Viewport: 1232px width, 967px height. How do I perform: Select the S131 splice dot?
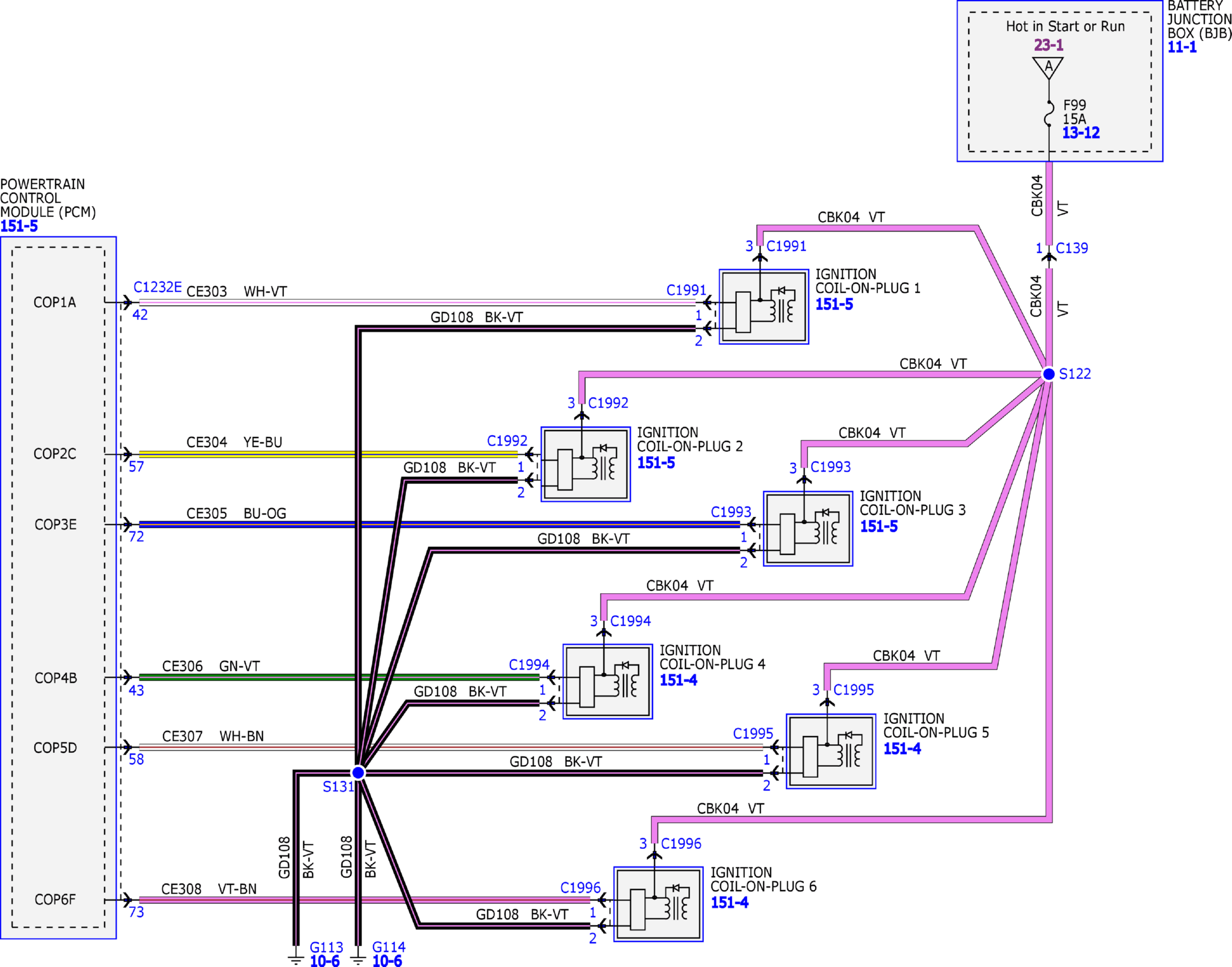pyautogui.click(x=359, y=773)
